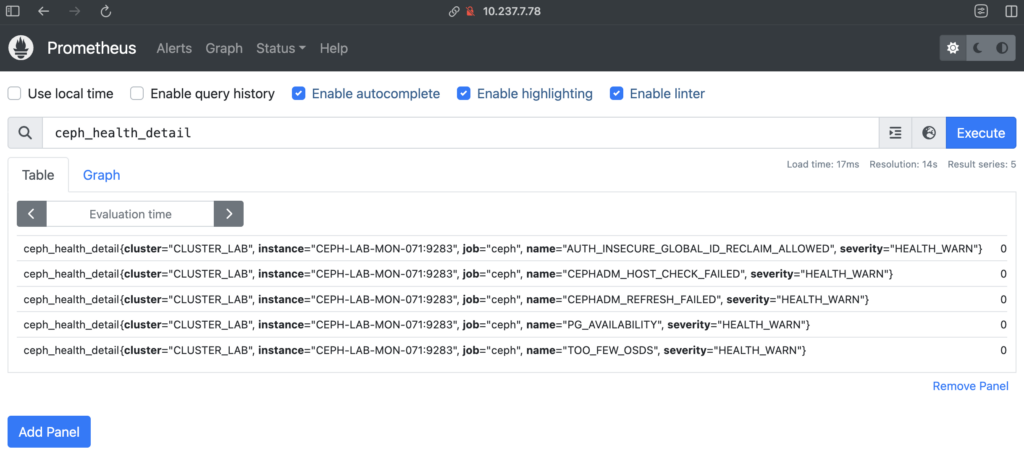Reload the page with refresh icon
1024x451 pixels.
click(x=106, y=11)
